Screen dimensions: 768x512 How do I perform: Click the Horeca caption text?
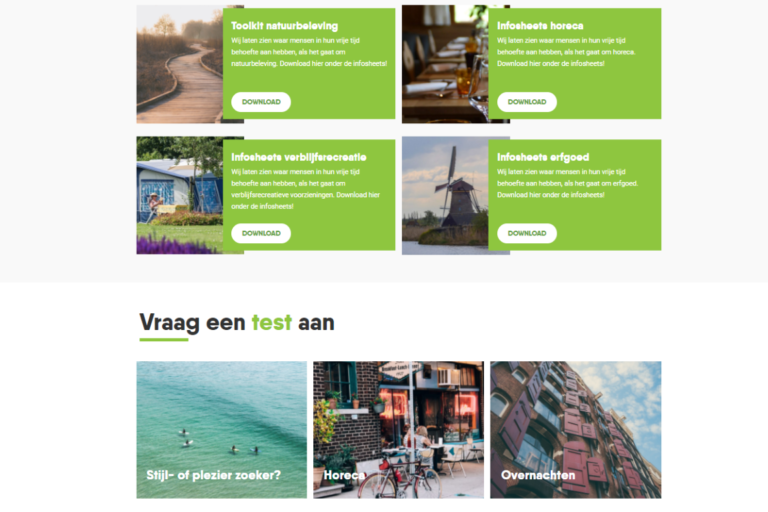[344, 475]
